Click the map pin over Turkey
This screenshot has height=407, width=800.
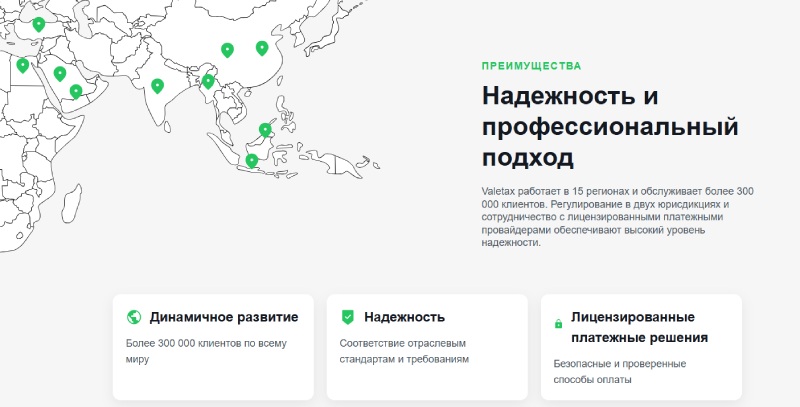tap(39, 24)
